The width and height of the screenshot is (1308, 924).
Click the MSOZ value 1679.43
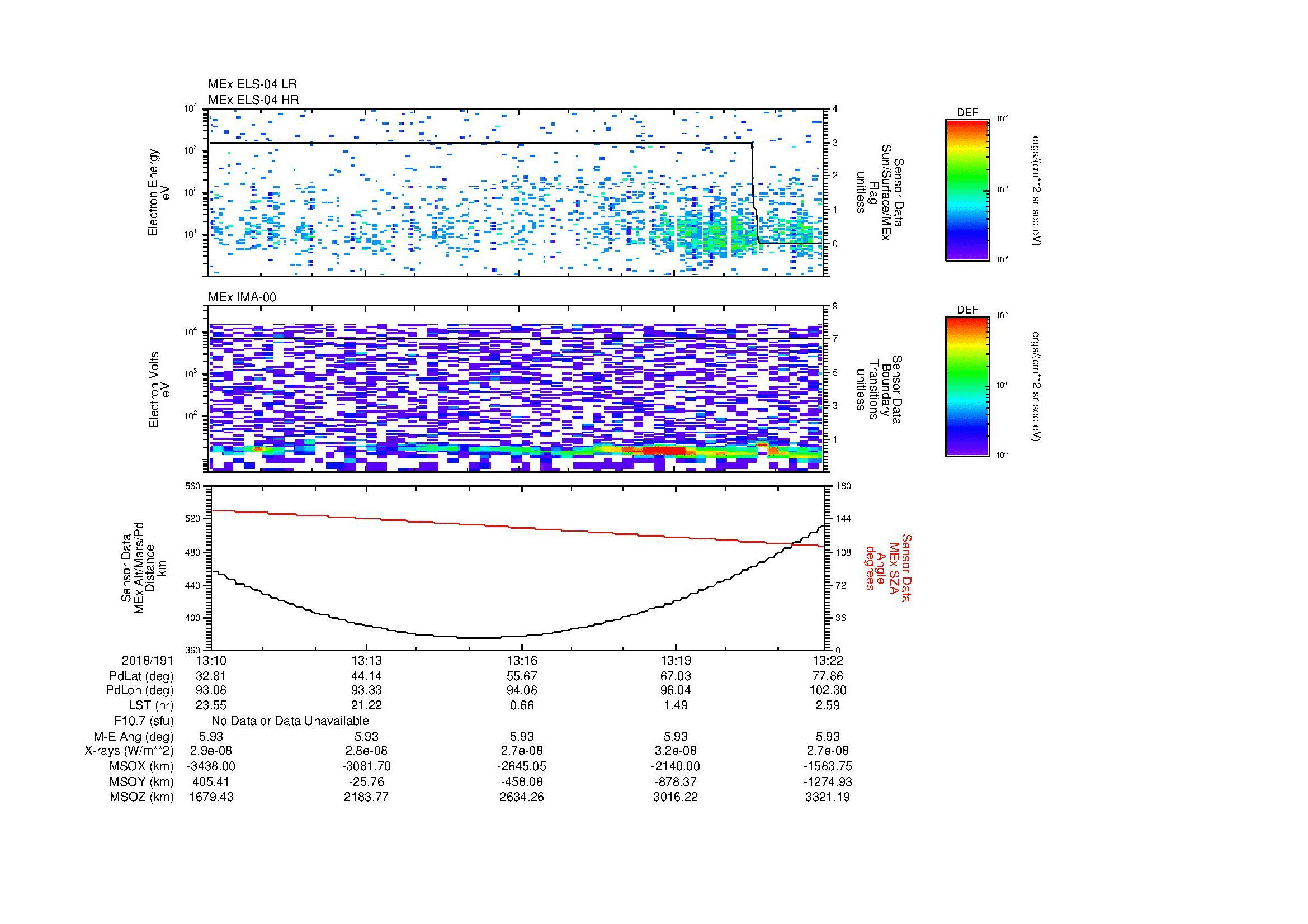coord(210,798)
